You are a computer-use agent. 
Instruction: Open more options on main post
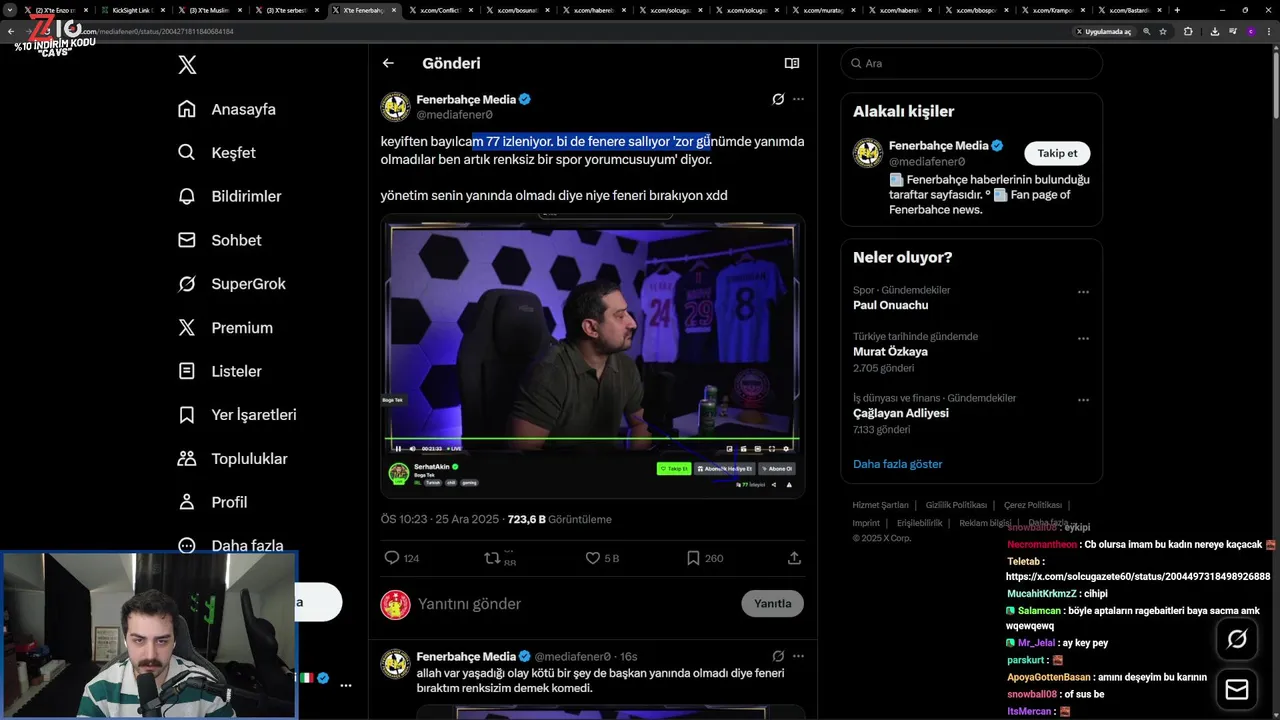point(798,99)
